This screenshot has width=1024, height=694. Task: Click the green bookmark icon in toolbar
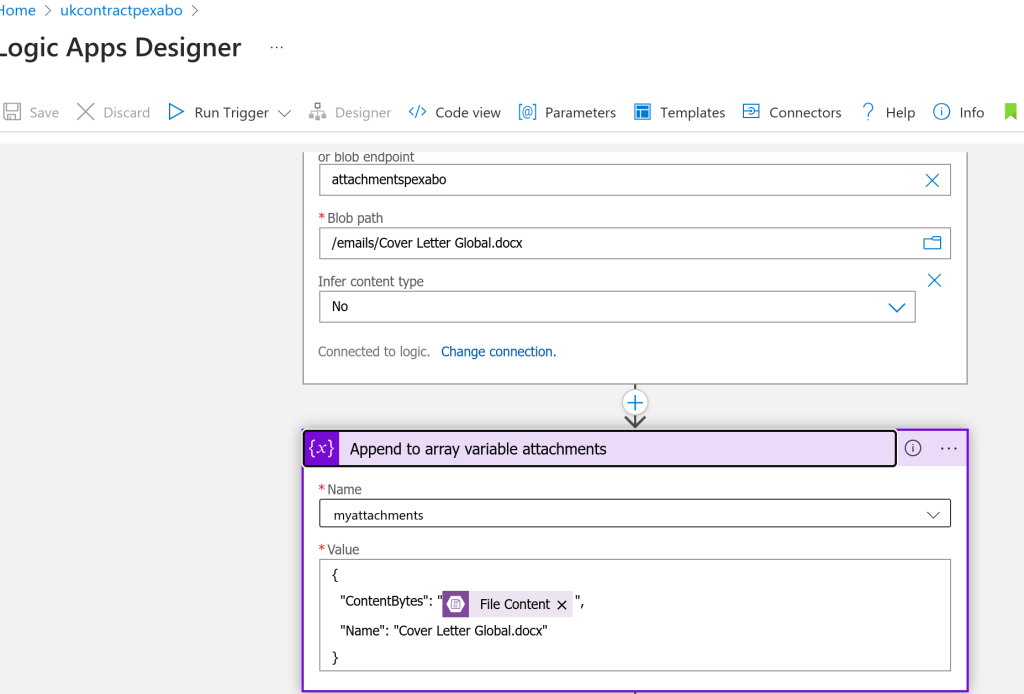(1010, 112)
